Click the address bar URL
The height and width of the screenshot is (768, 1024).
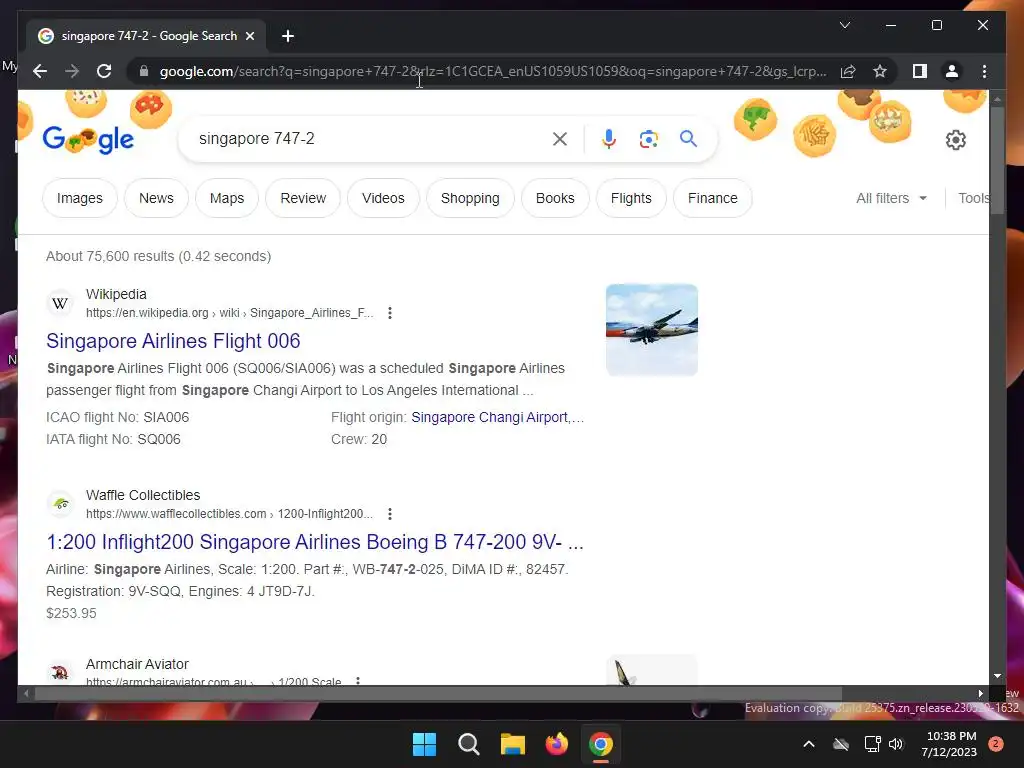[x=492, y=71]
